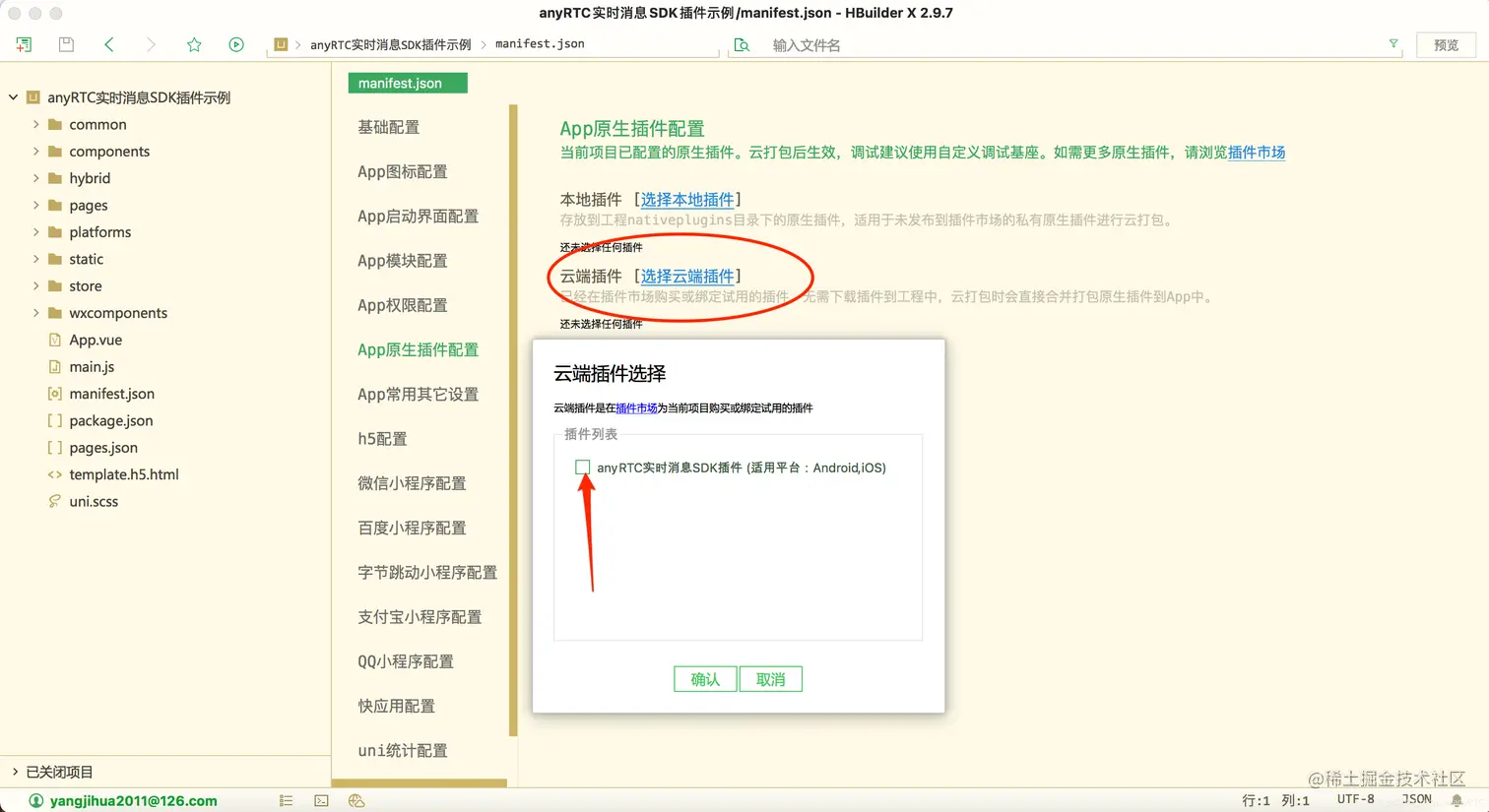Click 选择云端插件 link
The height and width of the screenshot is (812, 1489).
687,277
